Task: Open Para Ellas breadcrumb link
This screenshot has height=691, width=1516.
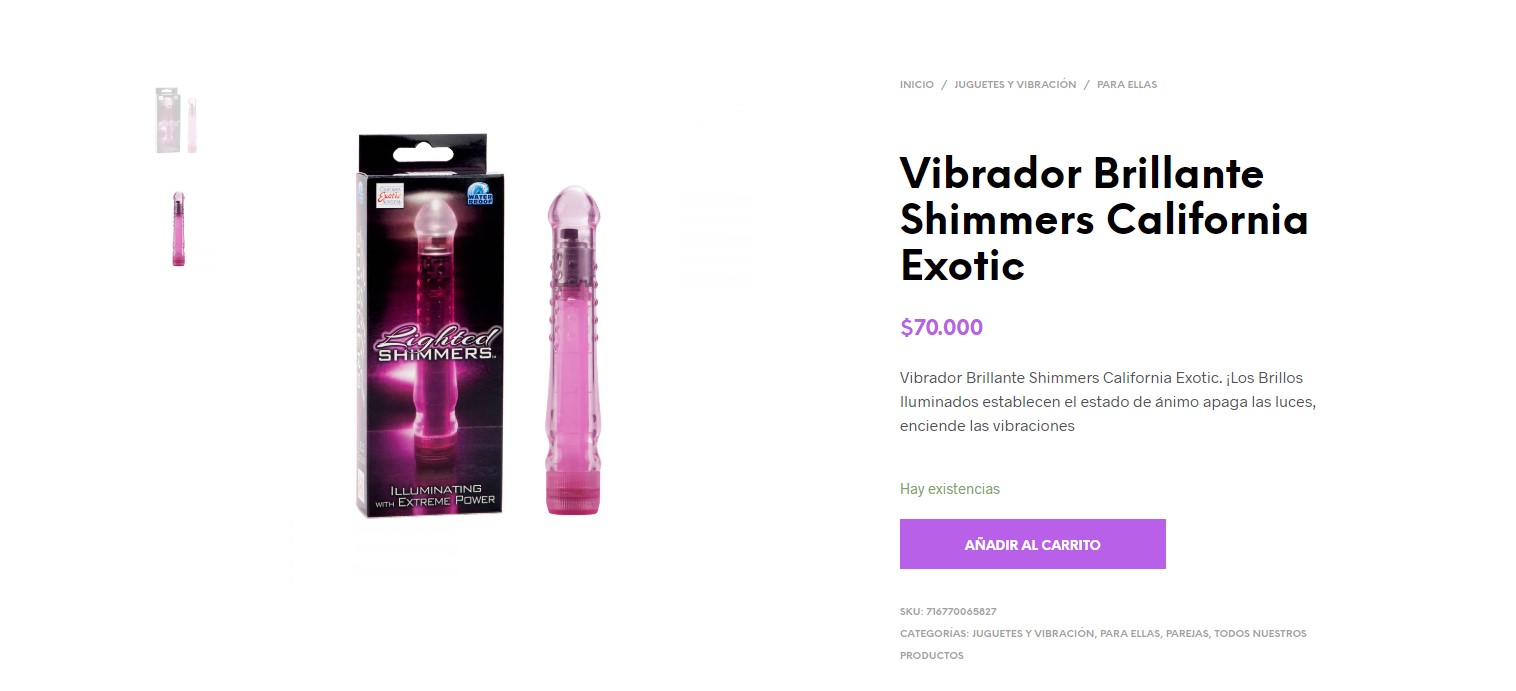Action: 1127,85
